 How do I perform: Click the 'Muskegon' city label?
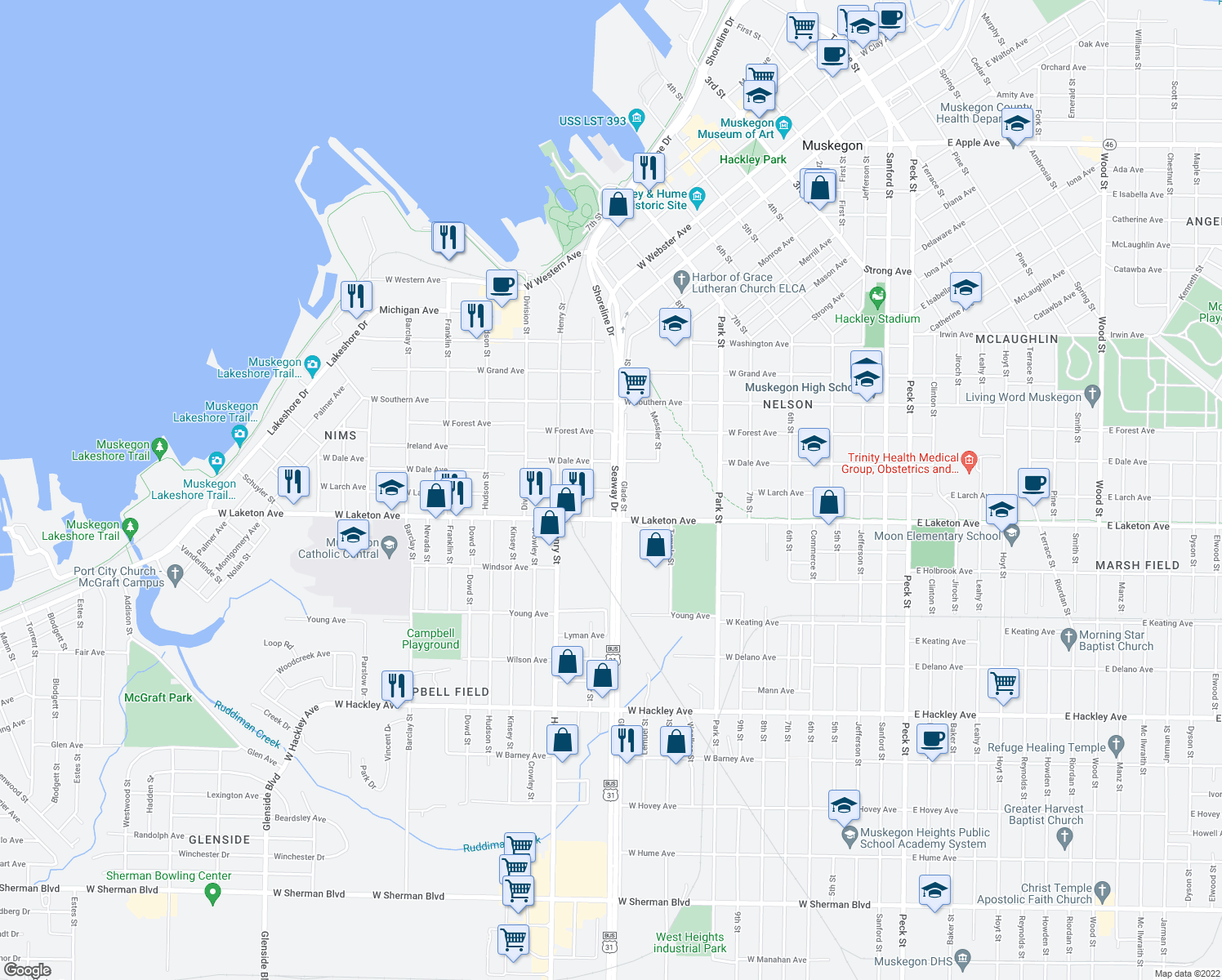832,145
